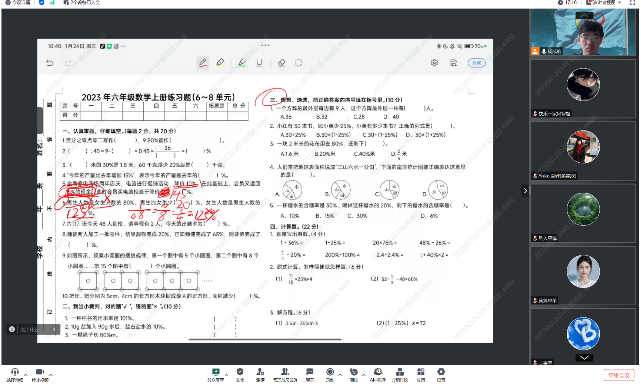Activate the lasso selection tool

[x=299, y=63]
